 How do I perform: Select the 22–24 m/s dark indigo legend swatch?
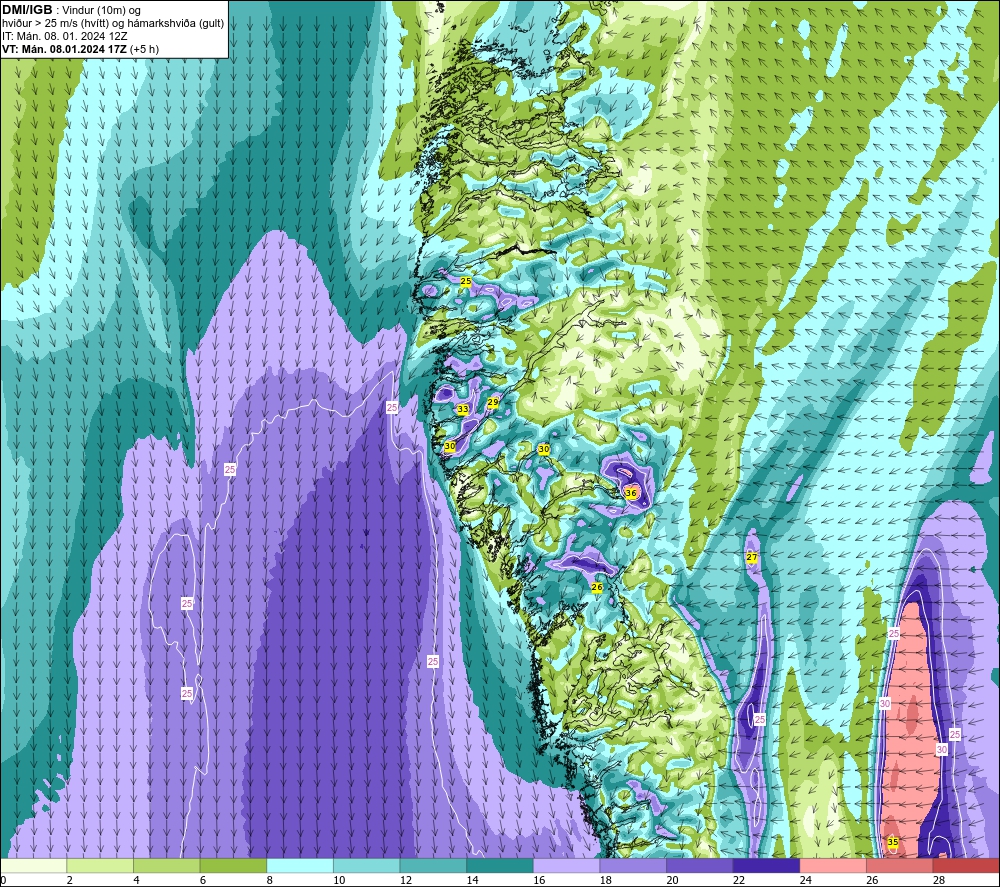(766, 865)
